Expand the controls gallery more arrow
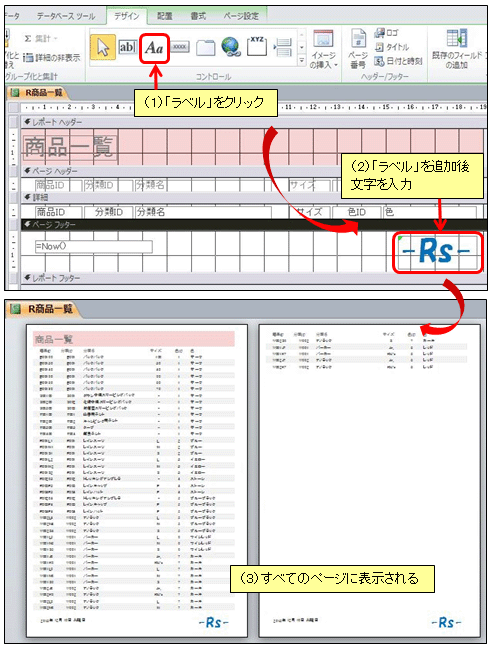Image resolution: width=494 pixels, height=650 pixels. point(302,61)
